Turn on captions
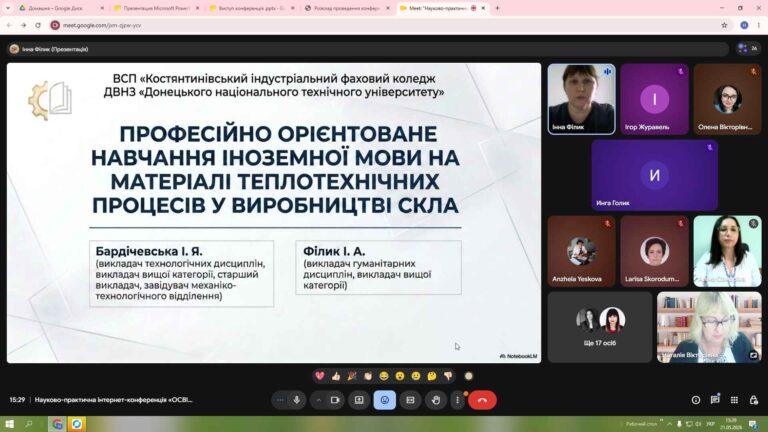The image size is (768, 432). (410, 400)
